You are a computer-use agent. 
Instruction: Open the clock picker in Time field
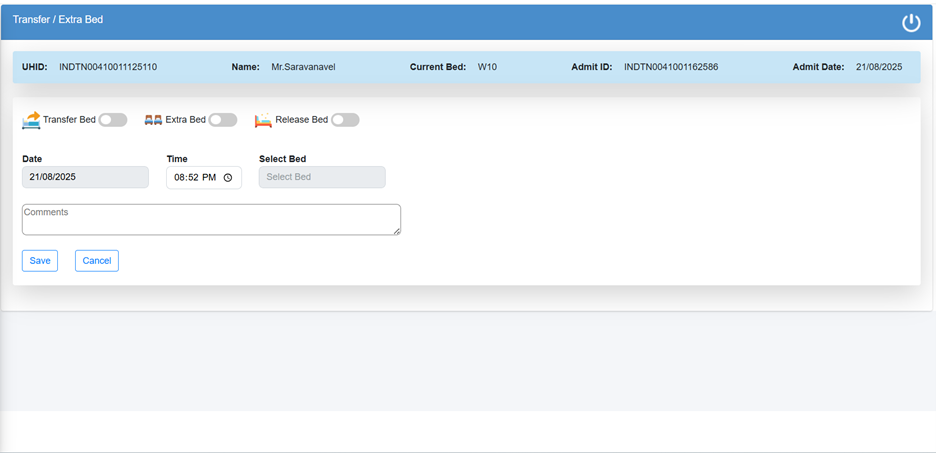point(228,178)
